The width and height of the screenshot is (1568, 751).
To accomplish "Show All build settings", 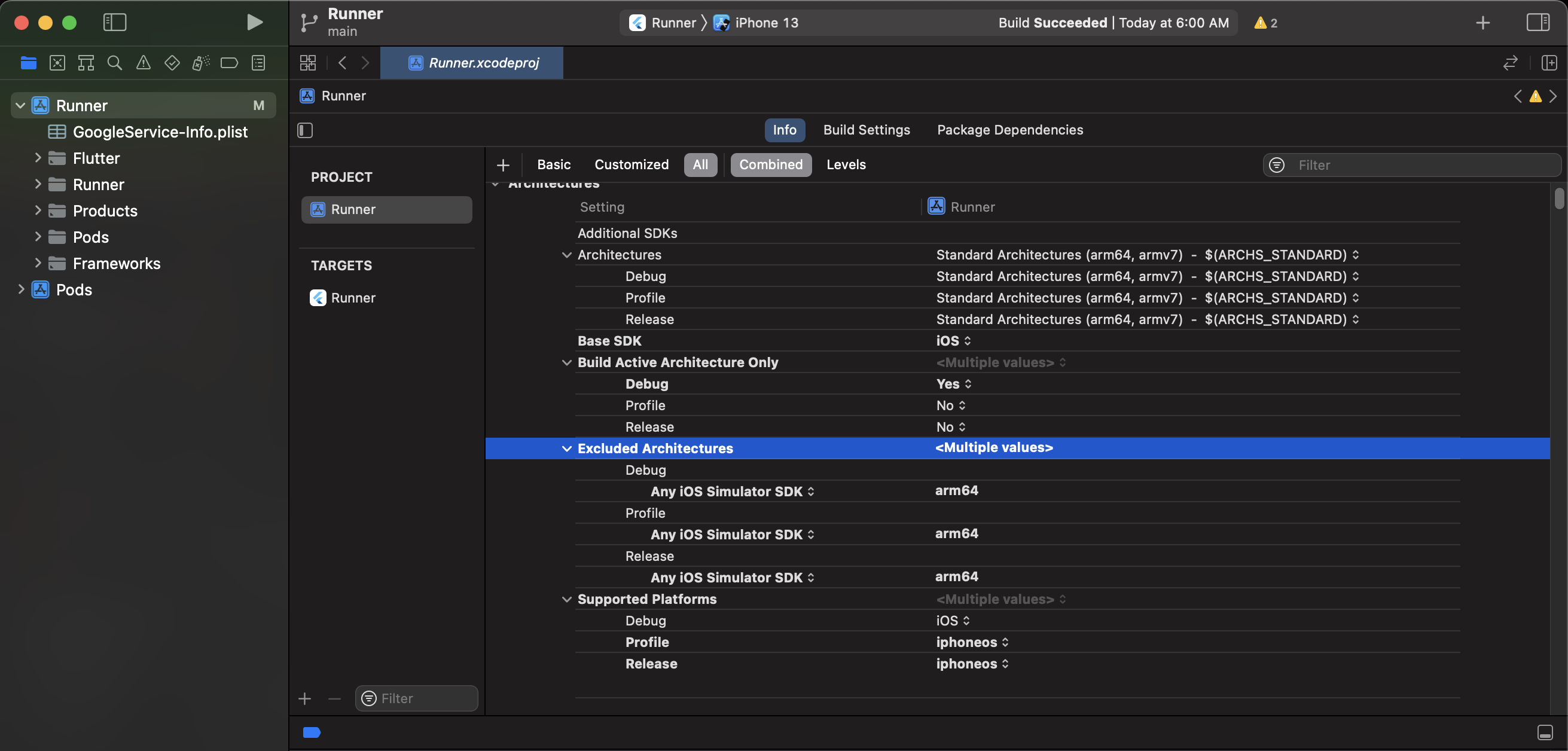I will tap(700, 165).
